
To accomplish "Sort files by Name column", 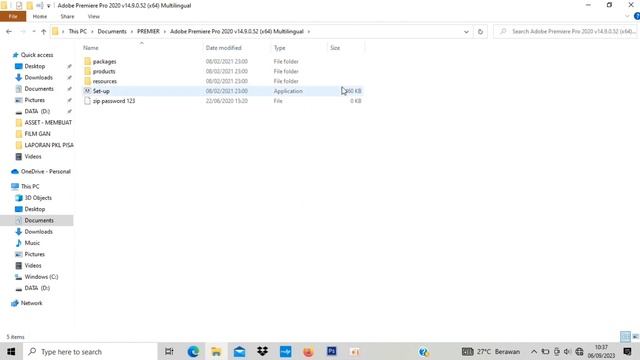I will (91, 48).
